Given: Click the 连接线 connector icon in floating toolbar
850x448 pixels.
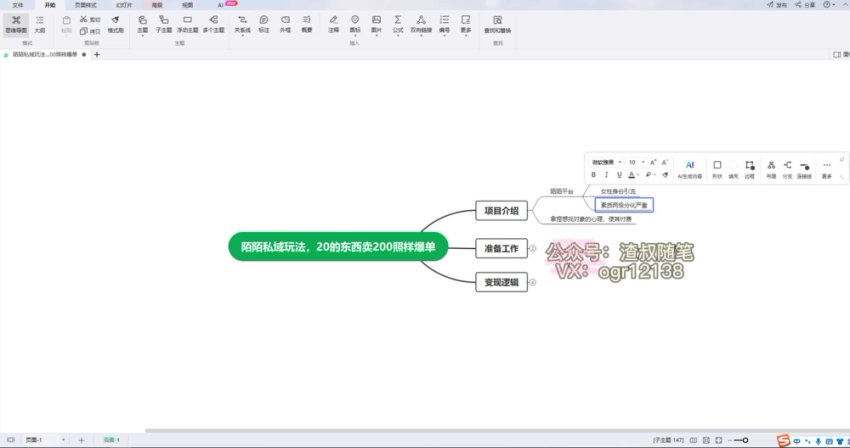Looking at the screenshot, I should point(805,166).
